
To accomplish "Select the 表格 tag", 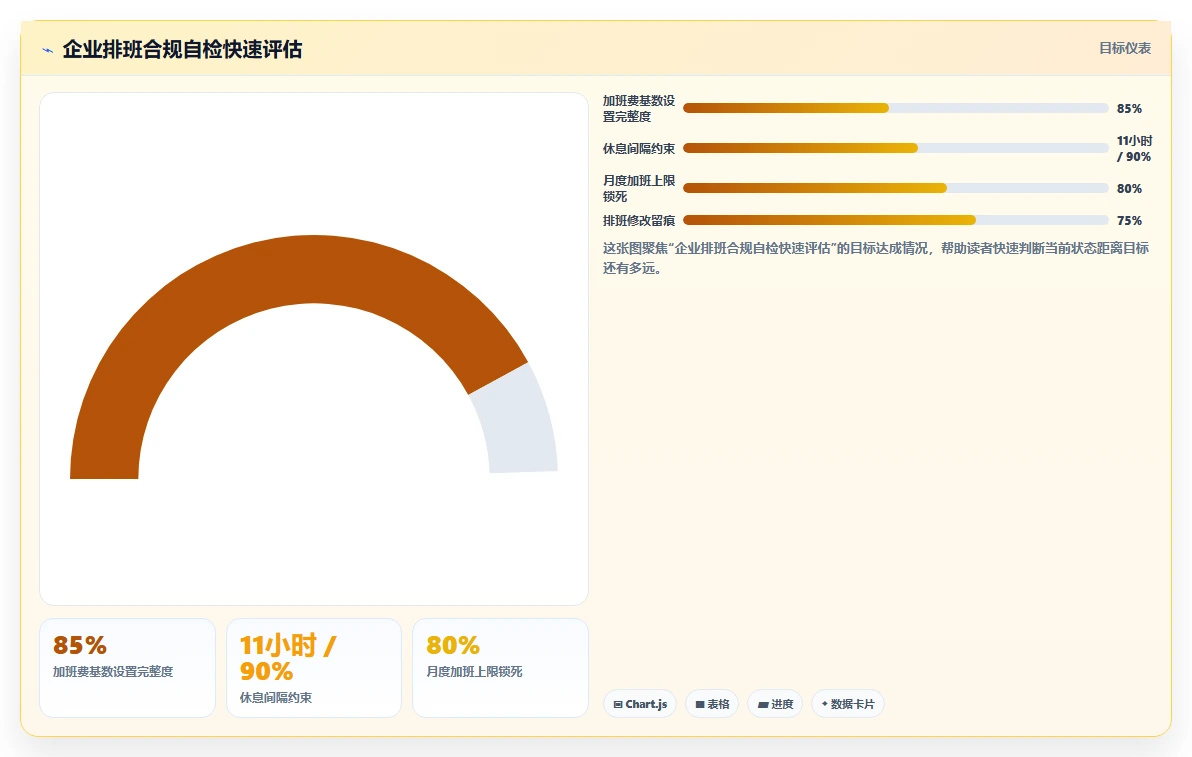I will (x=712, y=704).
